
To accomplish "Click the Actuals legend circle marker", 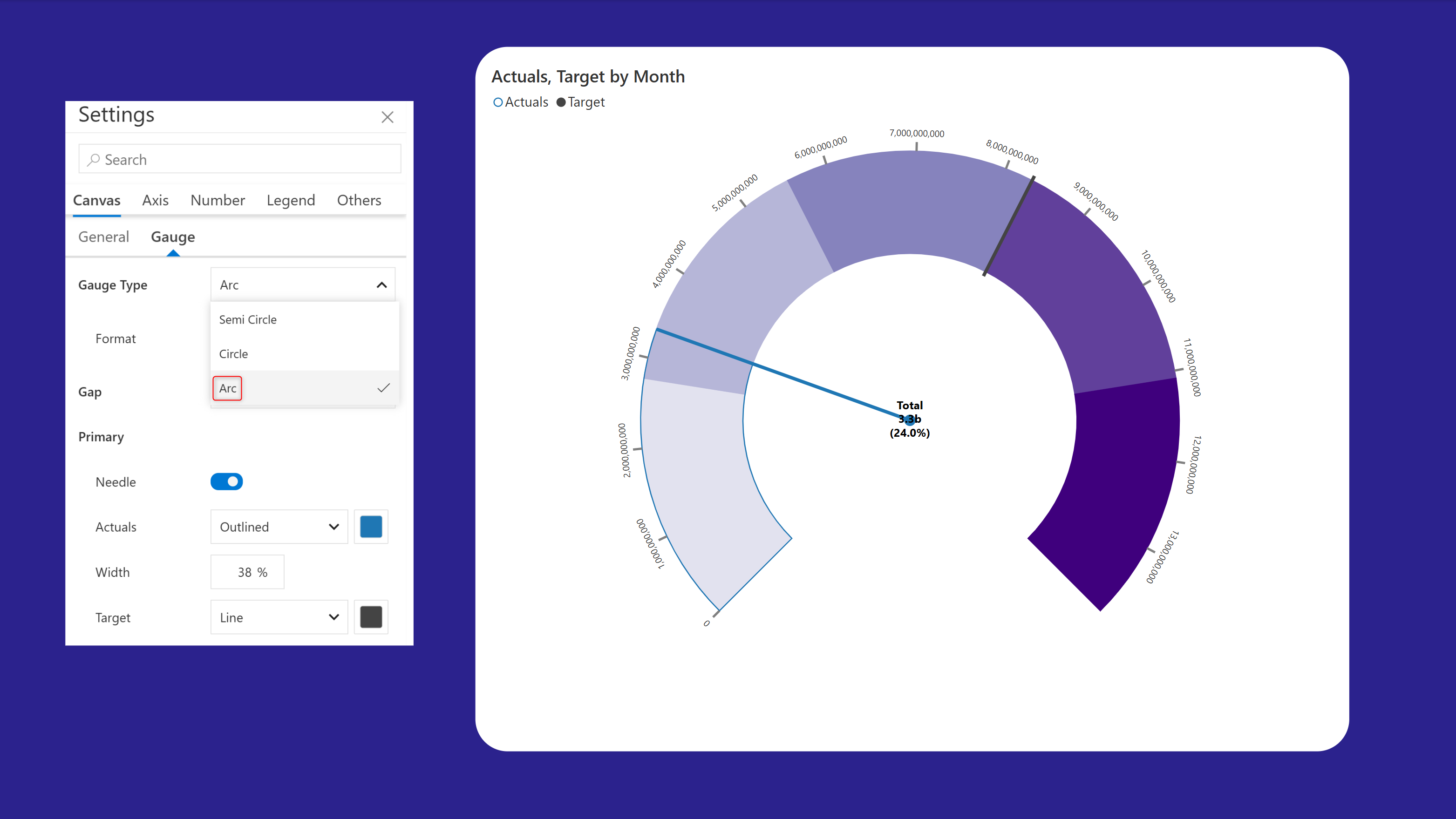I will (x=497, y=102).
